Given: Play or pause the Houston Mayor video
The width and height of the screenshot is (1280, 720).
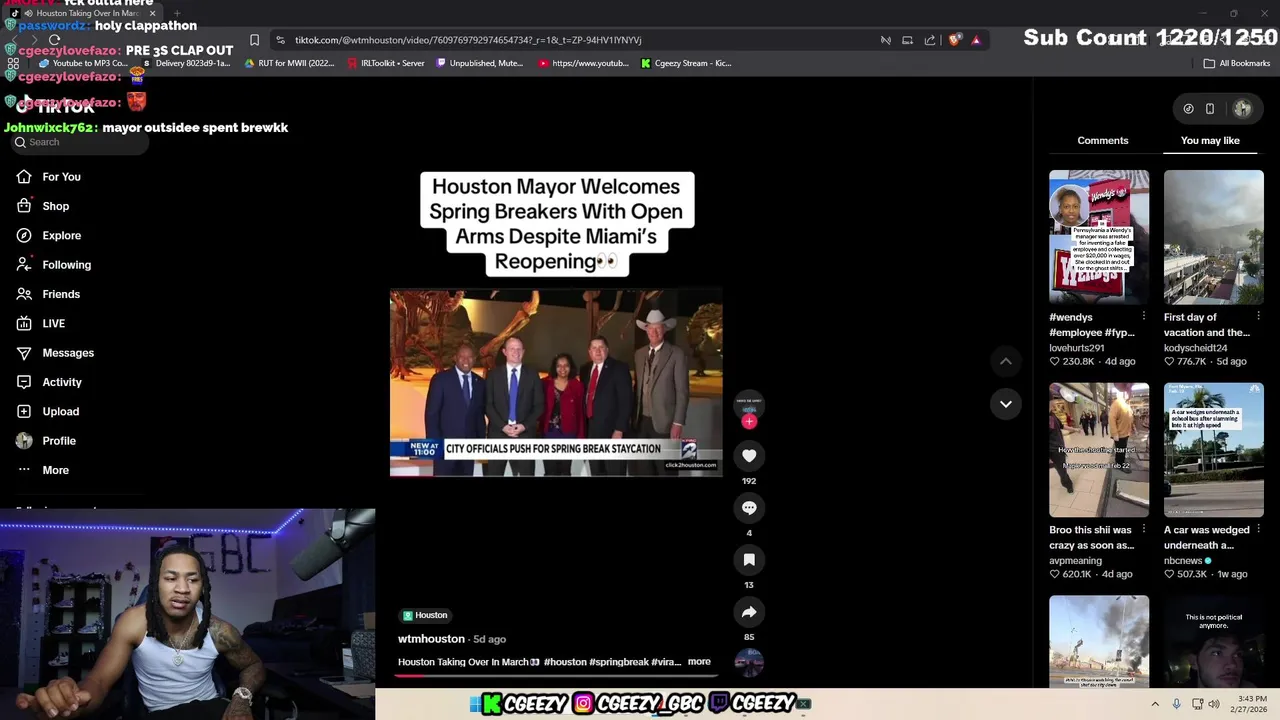Looking at the screenshot, I should click(x=556, y=383).
